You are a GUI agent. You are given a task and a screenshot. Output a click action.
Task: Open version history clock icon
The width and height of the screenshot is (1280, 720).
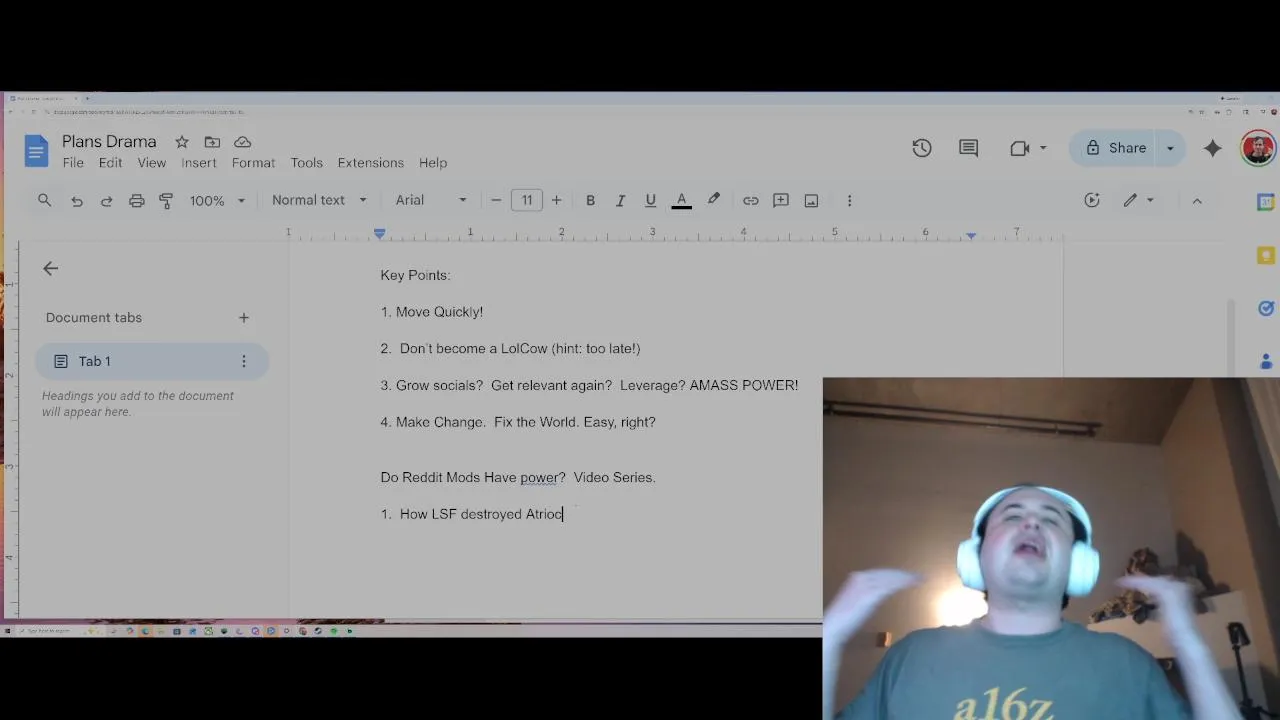(922, 148)
